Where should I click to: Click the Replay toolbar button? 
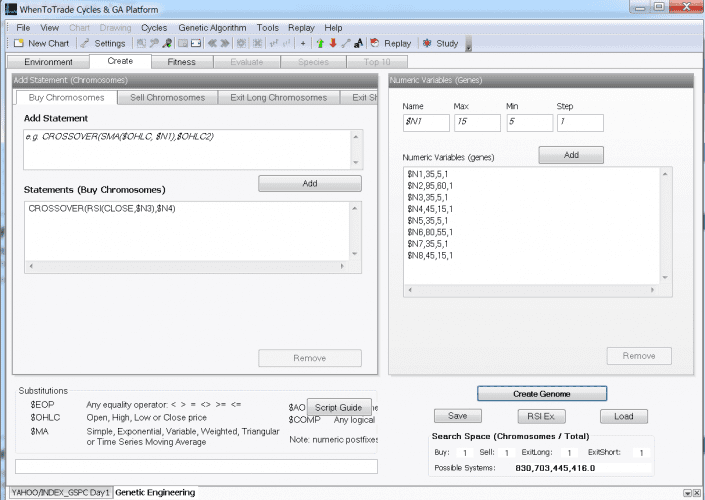click(391, 43)
